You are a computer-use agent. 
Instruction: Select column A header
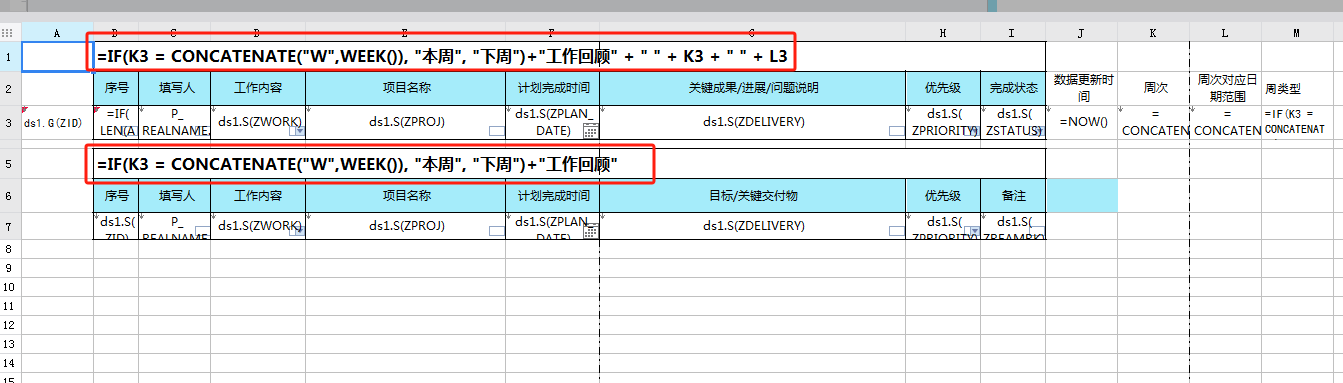(x=57, y=33)
